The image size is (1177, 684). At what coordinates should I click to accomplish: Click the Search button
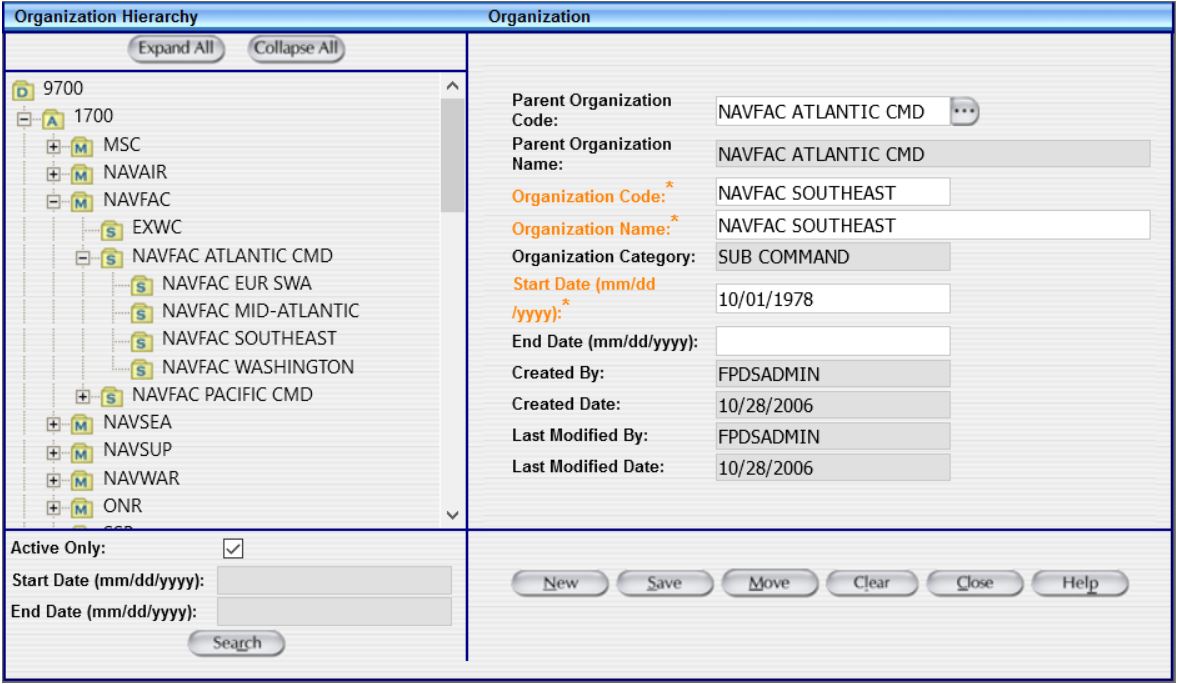236,643
